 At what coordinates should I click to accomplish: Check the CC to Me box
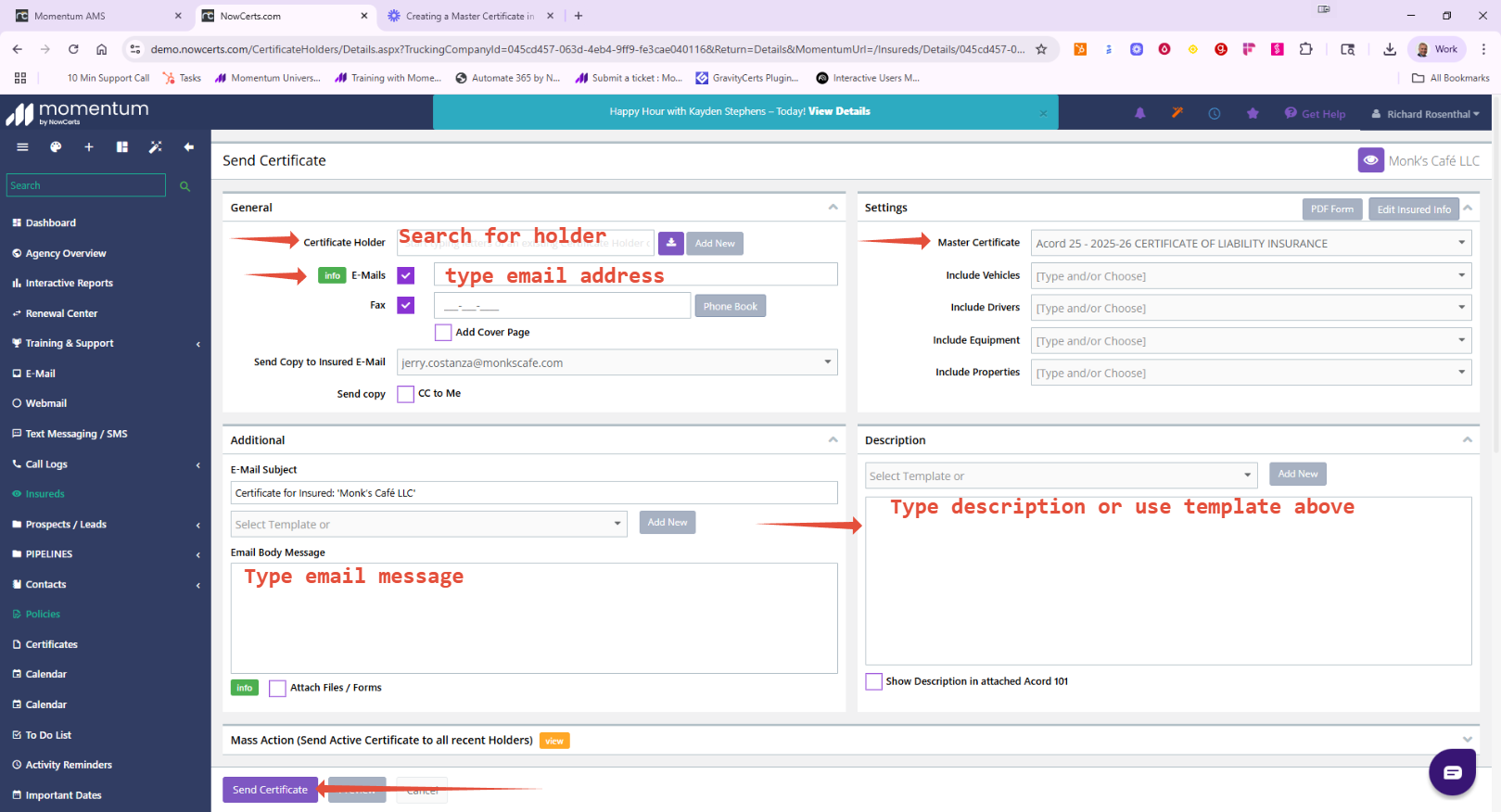pos(405,394)
